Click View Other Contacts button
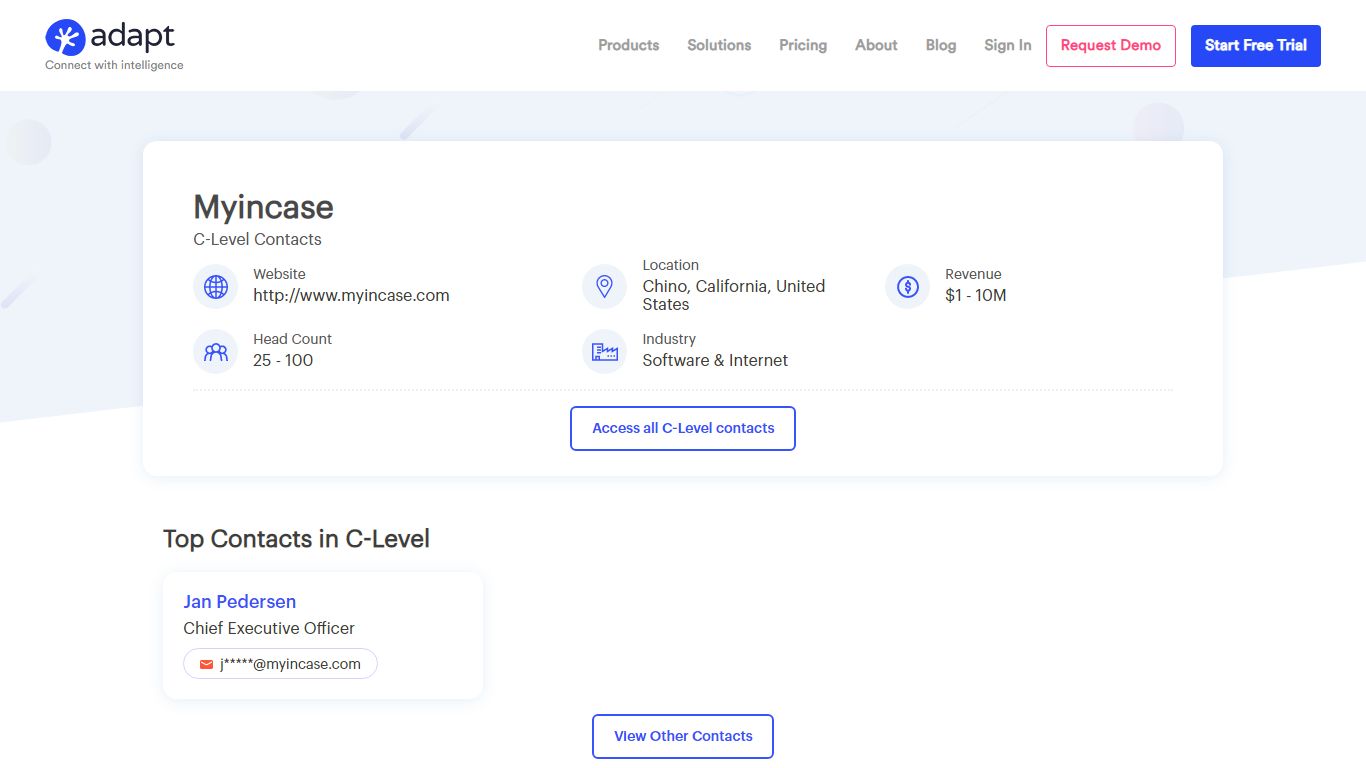Viewport: 1366px width, 768px height. pyautogui.click(x=683, y=736)
